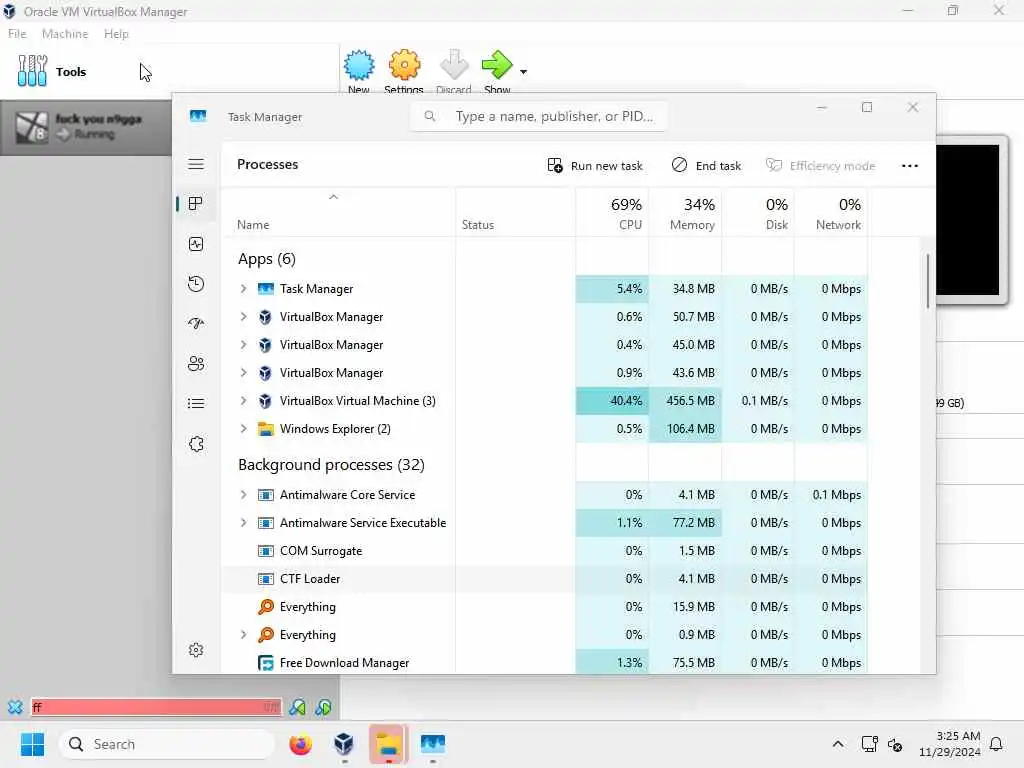Image resolution: width=1024 pixels, height=768 pixels.
Task: Sort processes by Name column
Action: (x=338, y=212)
